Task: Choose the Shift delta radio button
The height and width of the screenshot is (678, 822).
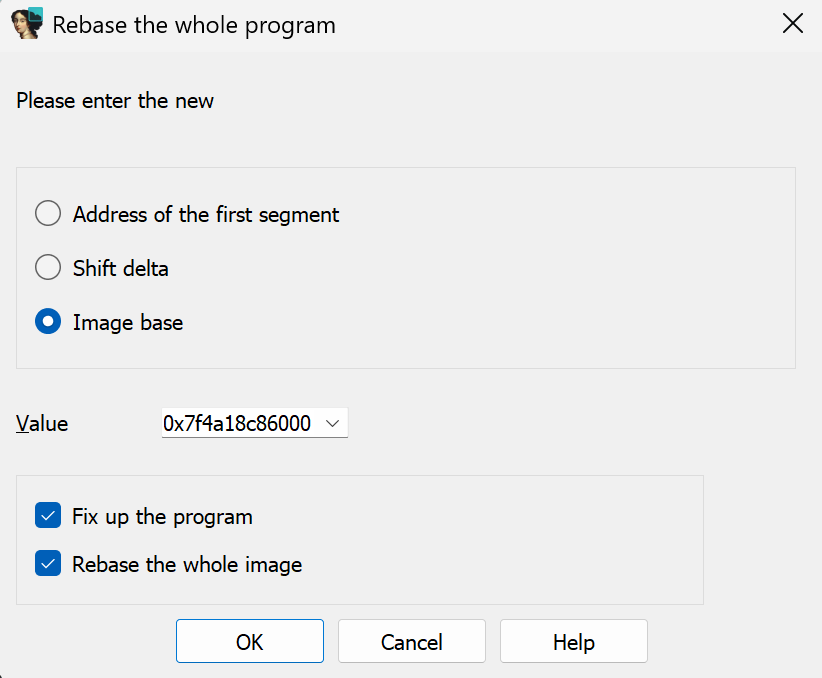Action: [48, 267]
